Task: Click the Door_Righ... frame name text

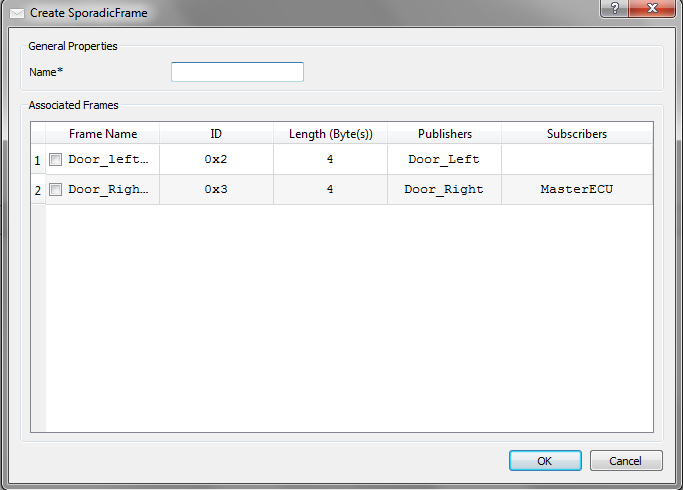Action: point(108,189)
